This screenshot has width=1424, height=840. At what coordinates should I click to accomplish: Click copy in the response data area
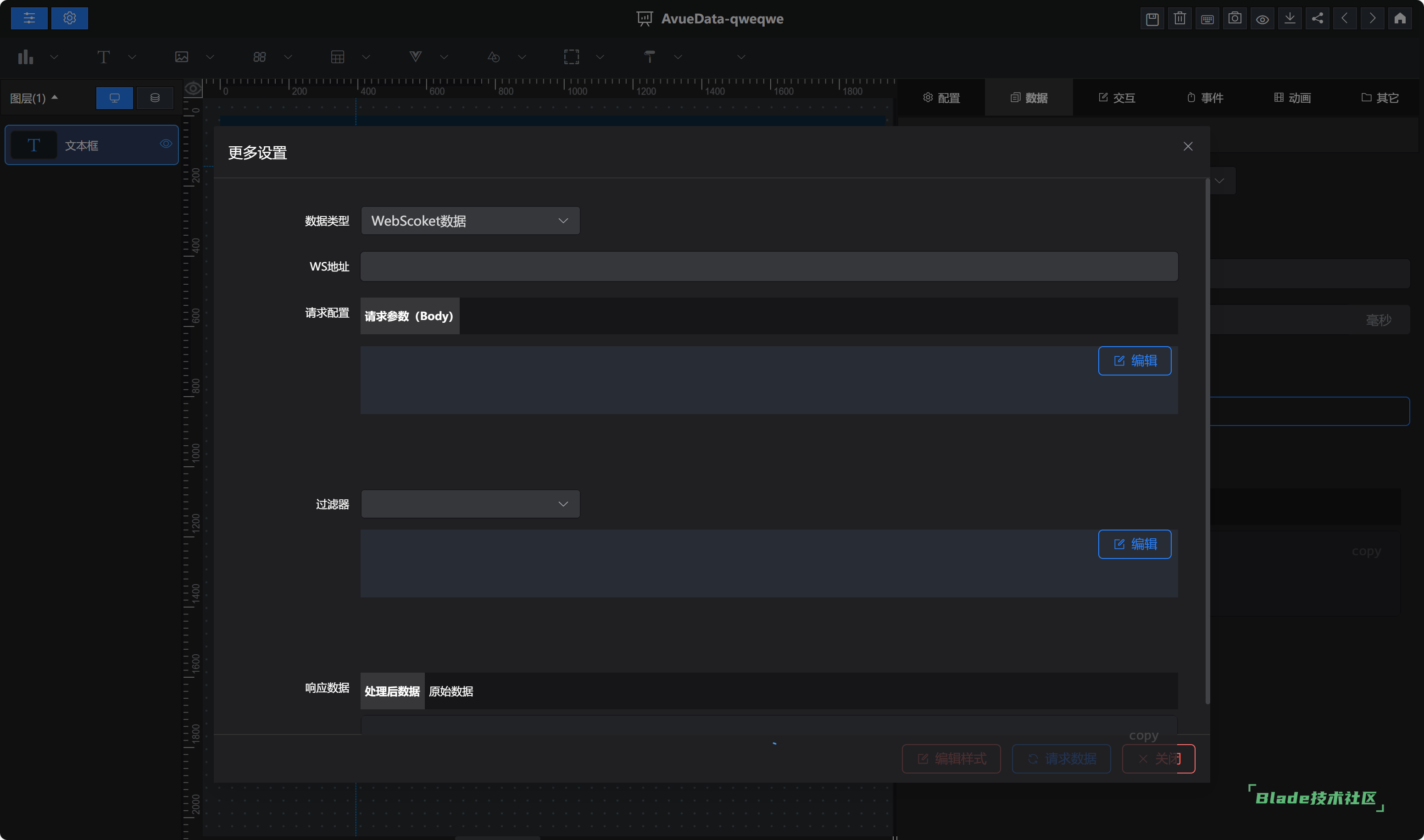[1143, 735]
